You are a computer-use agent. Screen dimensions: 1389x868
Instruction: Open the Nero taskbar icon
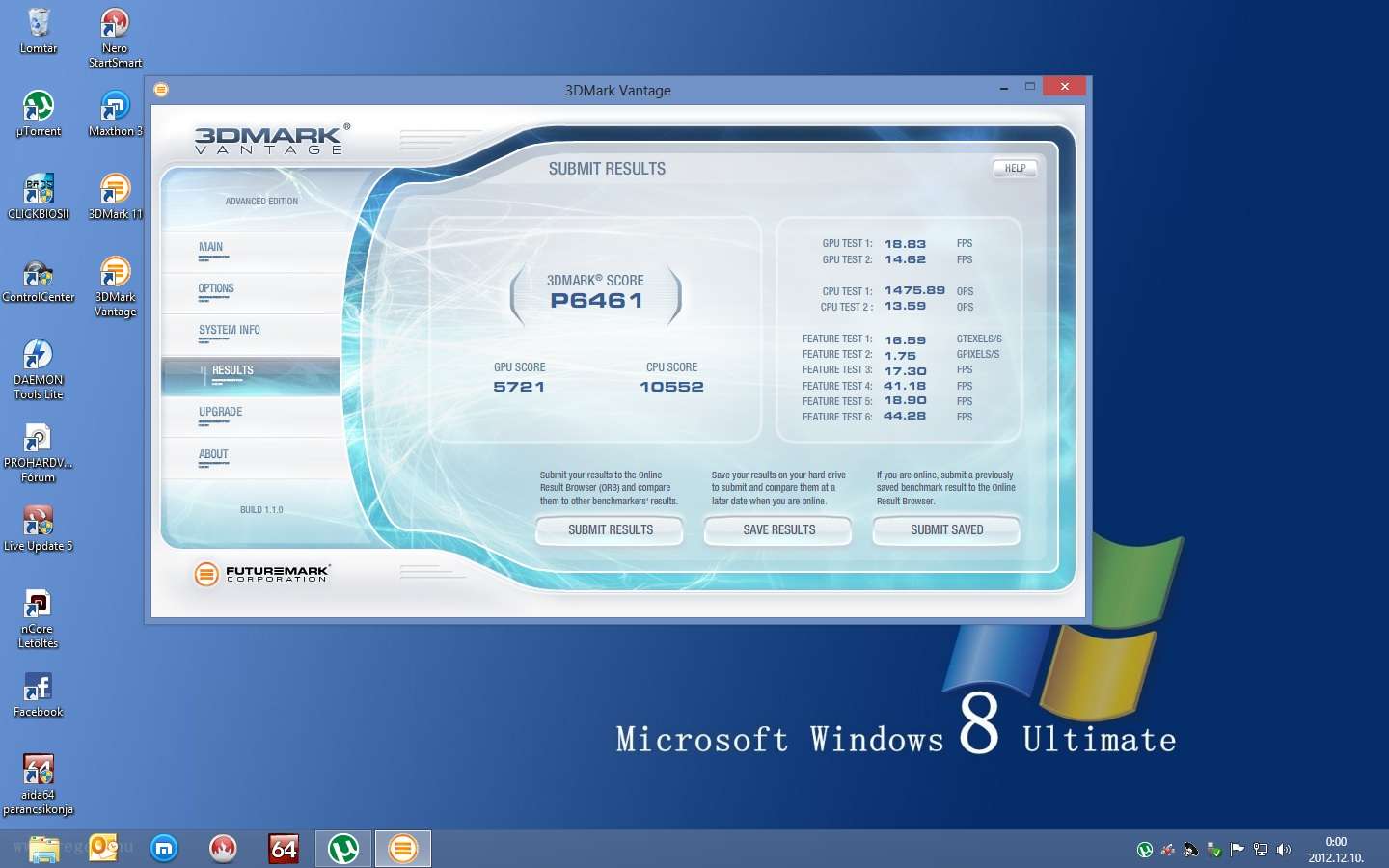[x=223, y=849]
